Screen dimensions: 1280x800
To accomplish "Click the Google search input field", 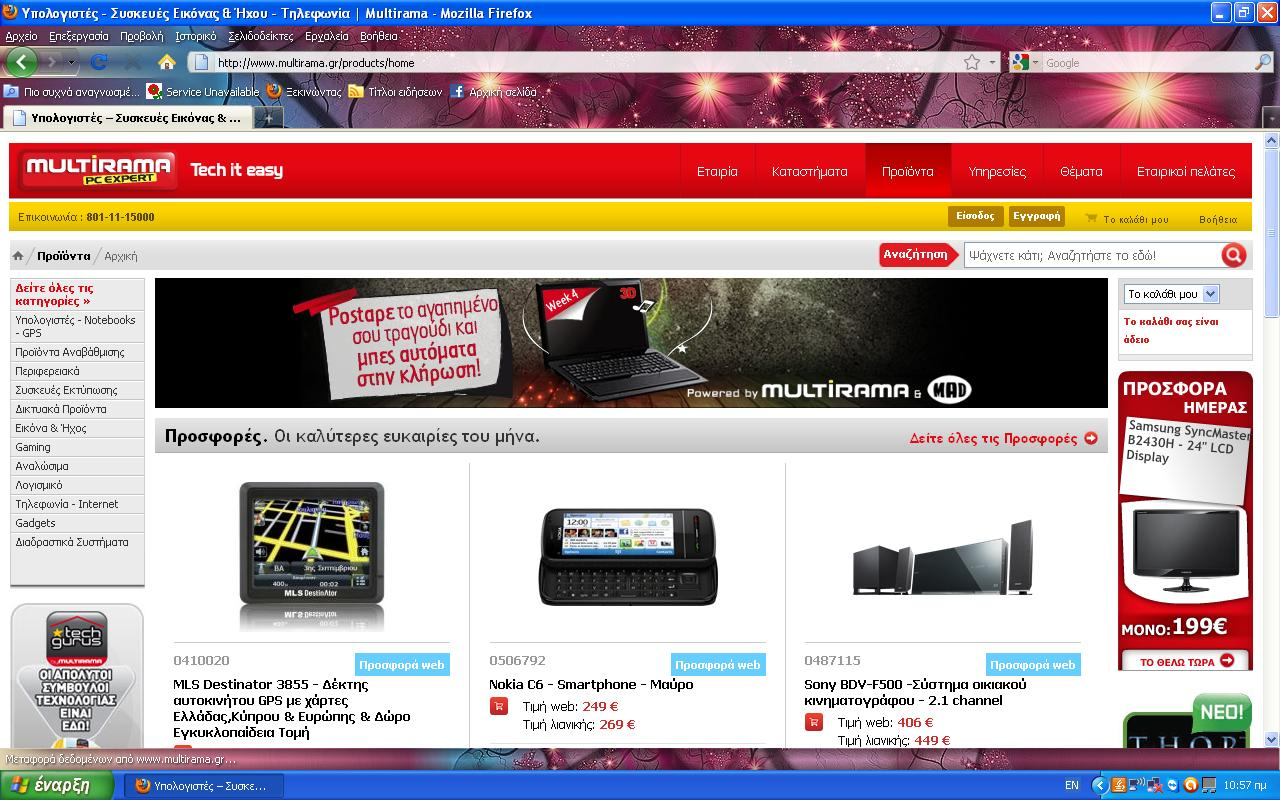I will click(x=1148, y=62).
